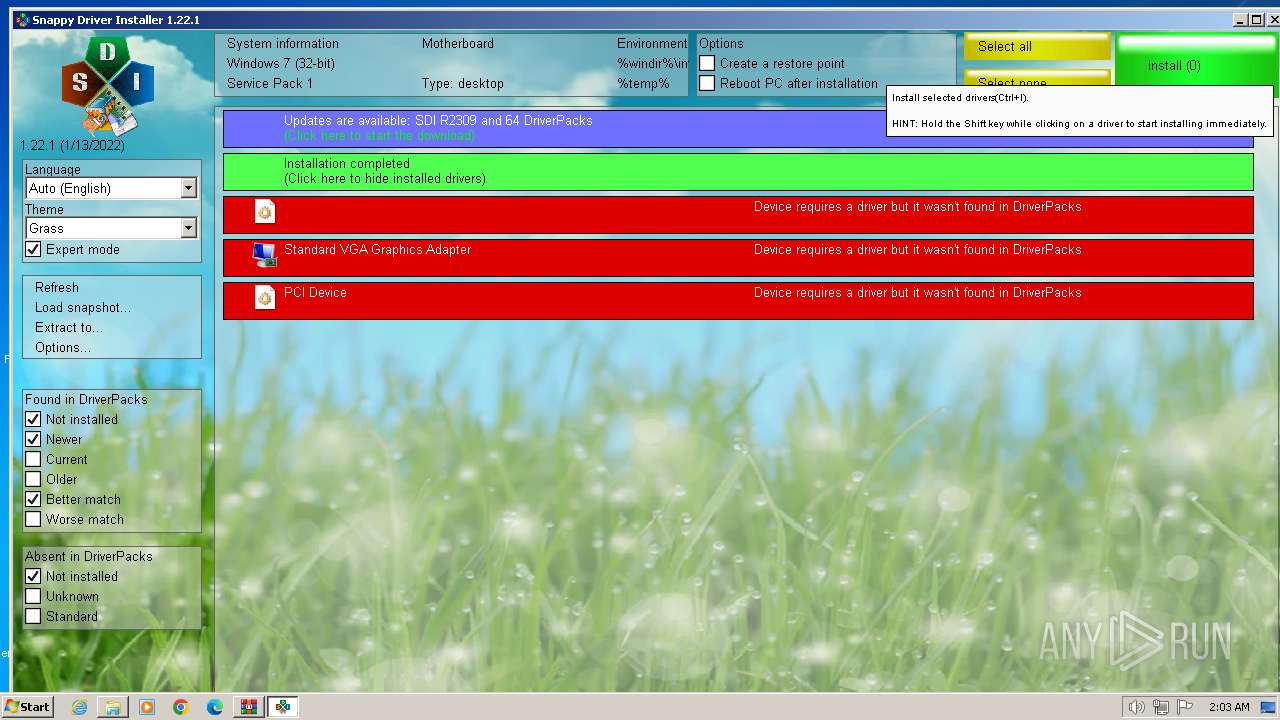The image size is (1280, 720).
Task: Click the Motherboard heading
Action: (458, 43)
